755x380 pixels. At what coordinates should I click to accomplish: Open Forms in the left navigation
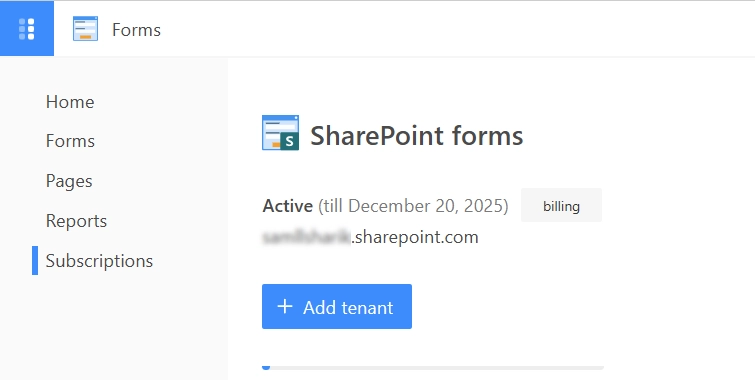pyautogui.click(x=70, y=141)
